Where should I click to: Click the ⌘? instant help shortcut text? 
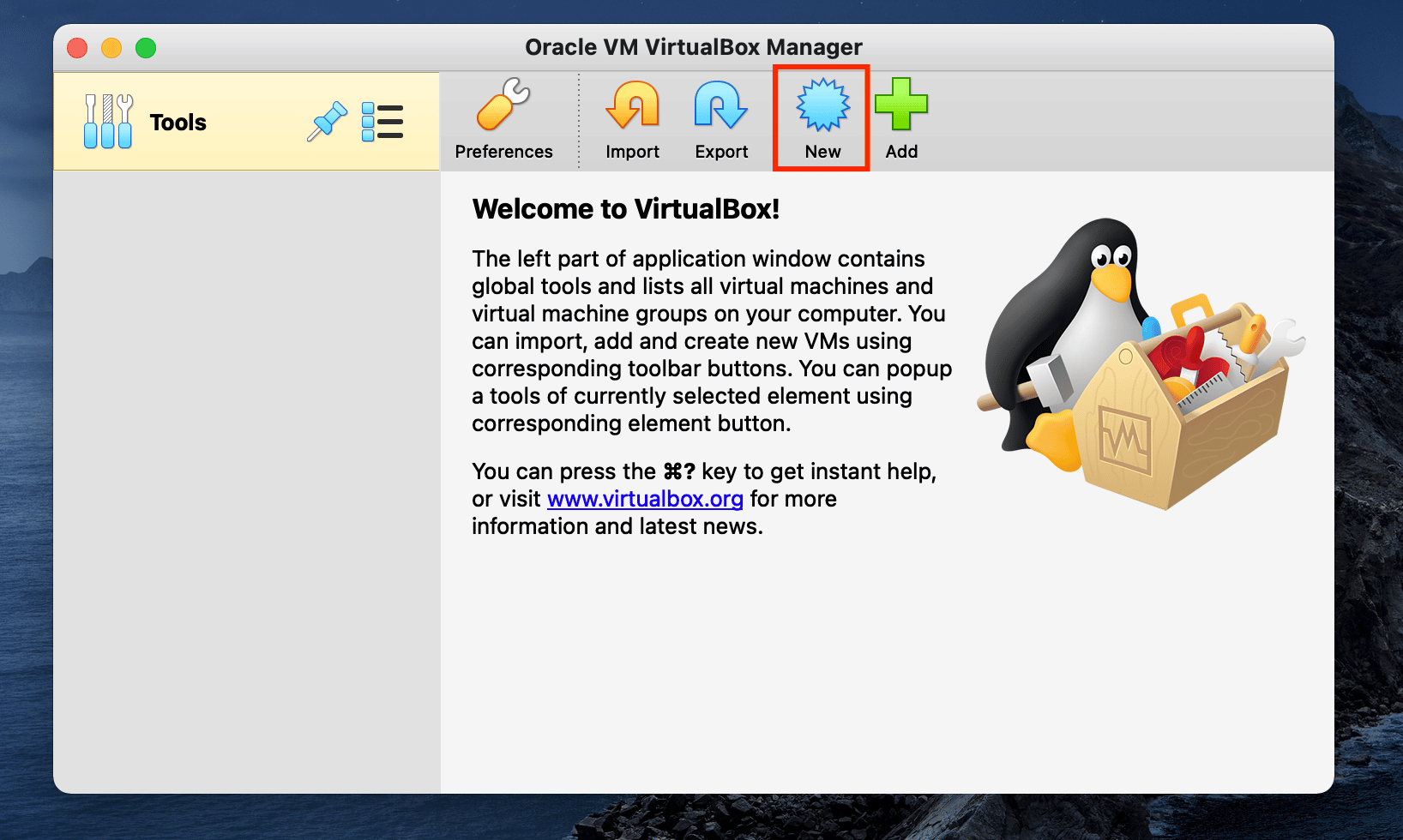pyautogui.click(x=678, y=471)
